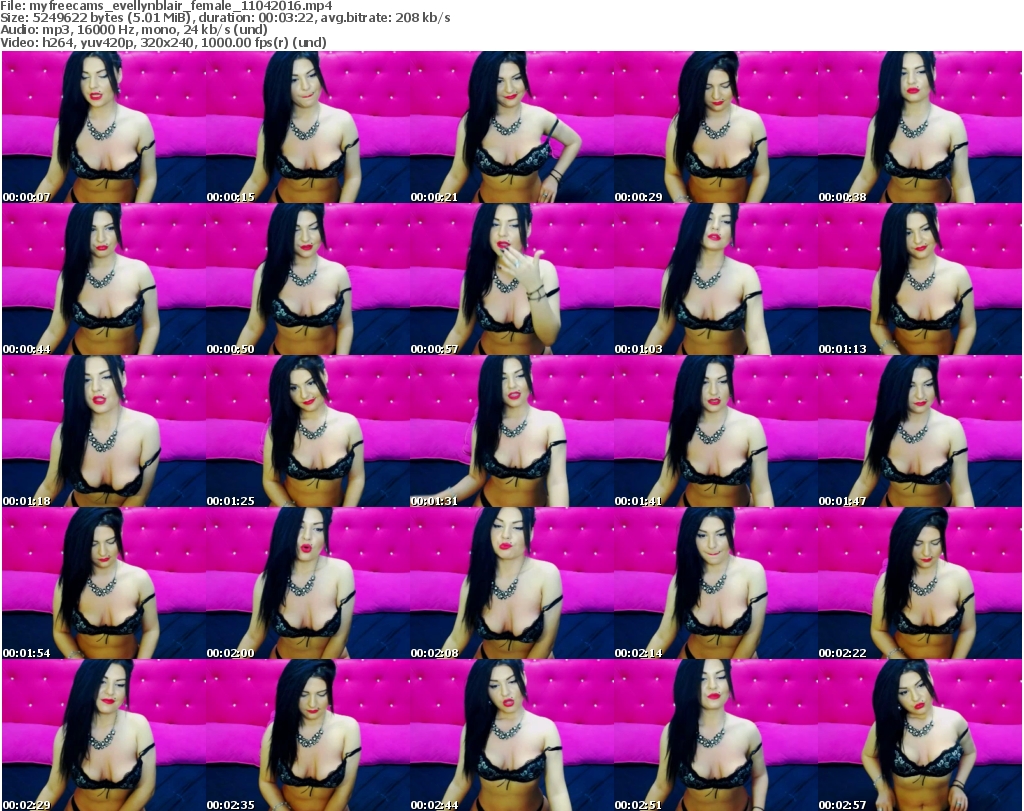Screen dimensions: 1024x811
Task: Open the frame at 00:01:03
Action: coord(716,279)
